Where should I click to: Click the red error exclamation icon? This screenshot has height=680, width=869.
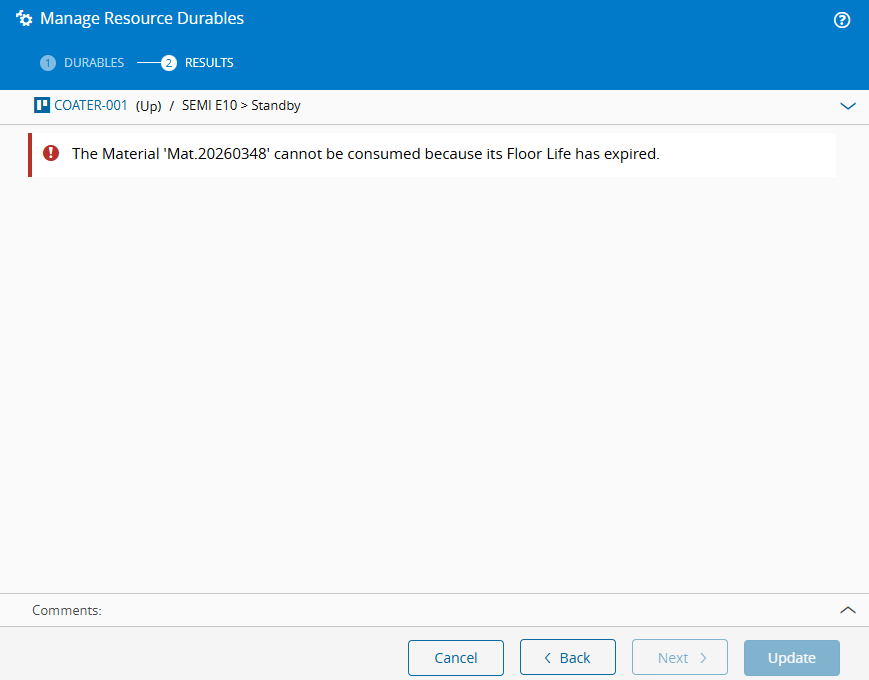pyautogui.click(x=51, y=154)
